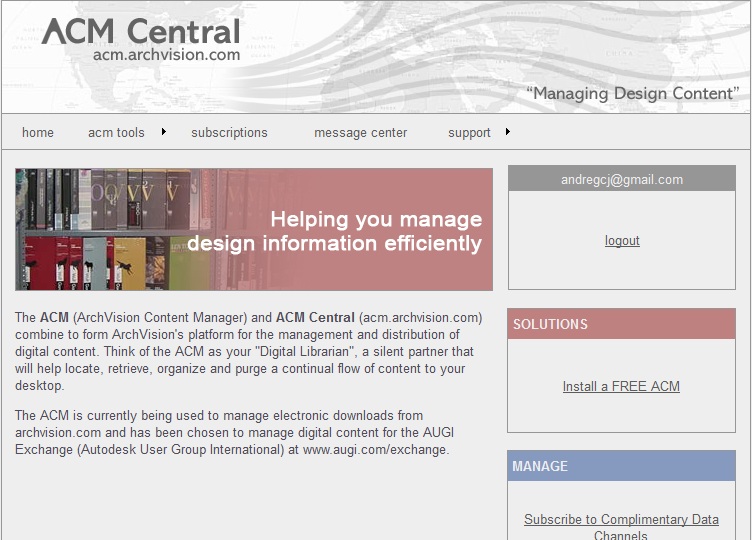Click the bookshelf banner image
Viewport: 752px width, 540px height.
pyautogui.click(x=254, y=229)
